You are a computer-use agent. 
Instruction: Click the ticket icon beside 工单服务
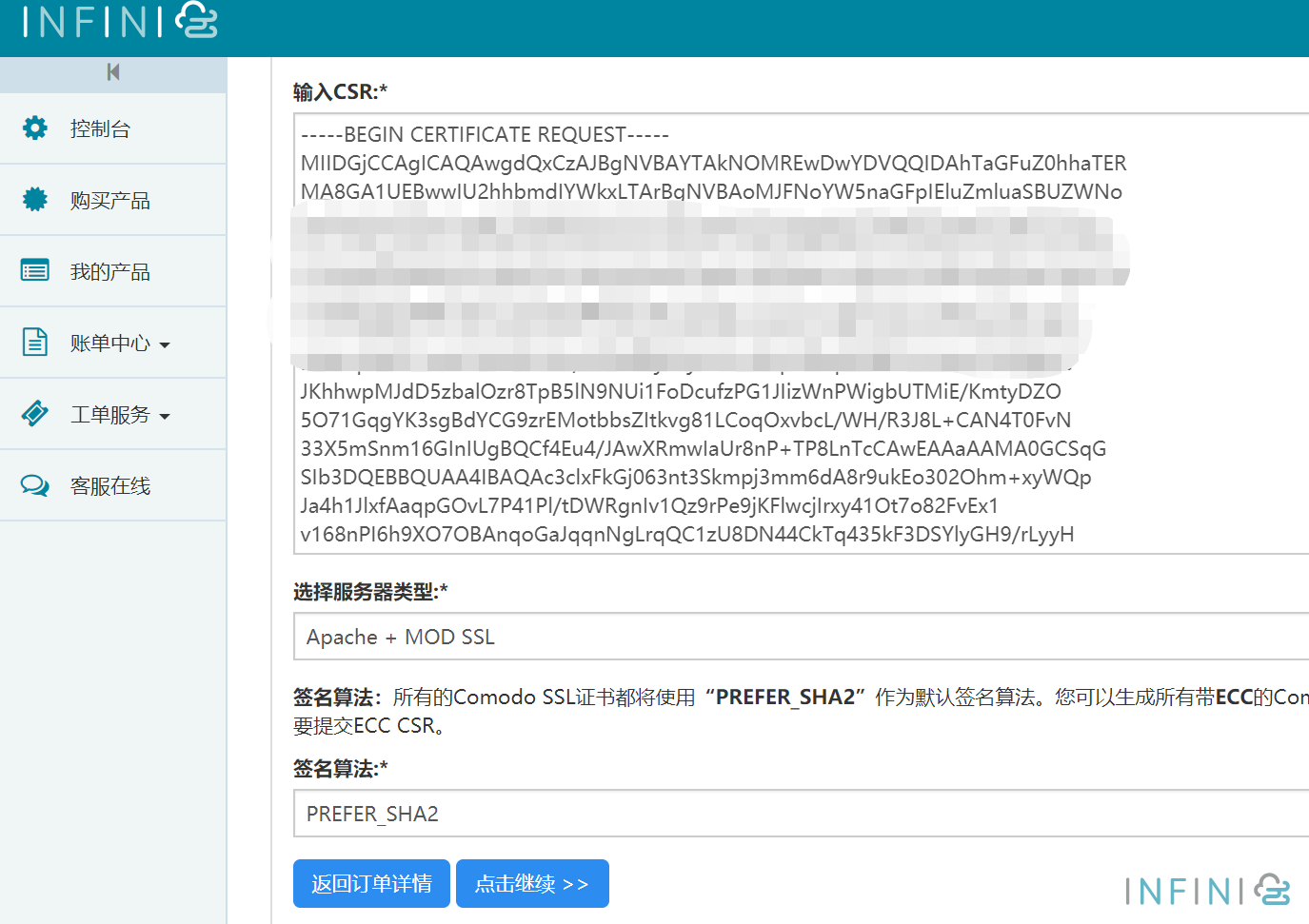[35, 414]
